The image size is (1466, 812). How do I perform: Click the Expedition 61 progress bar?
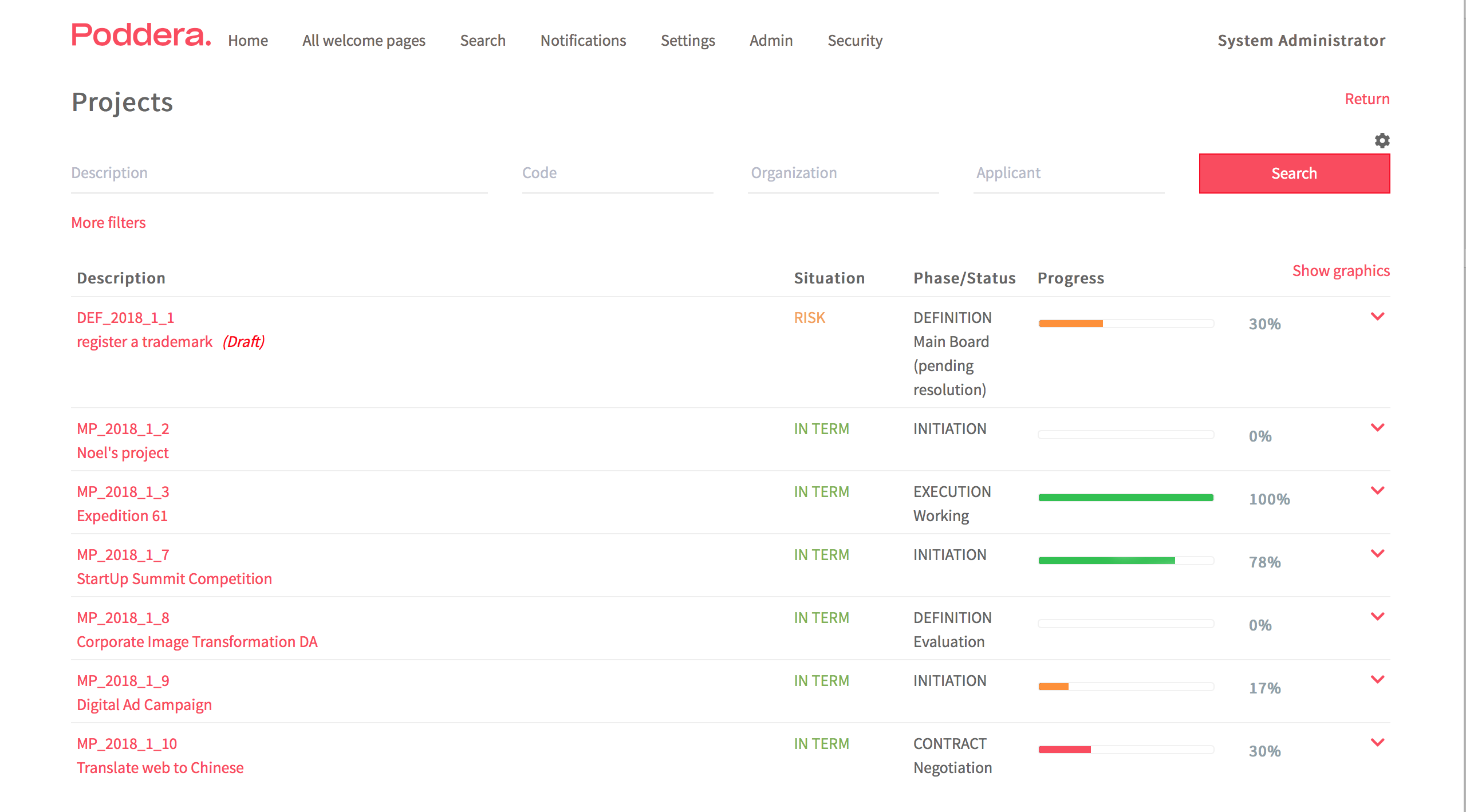point(1125,498)
